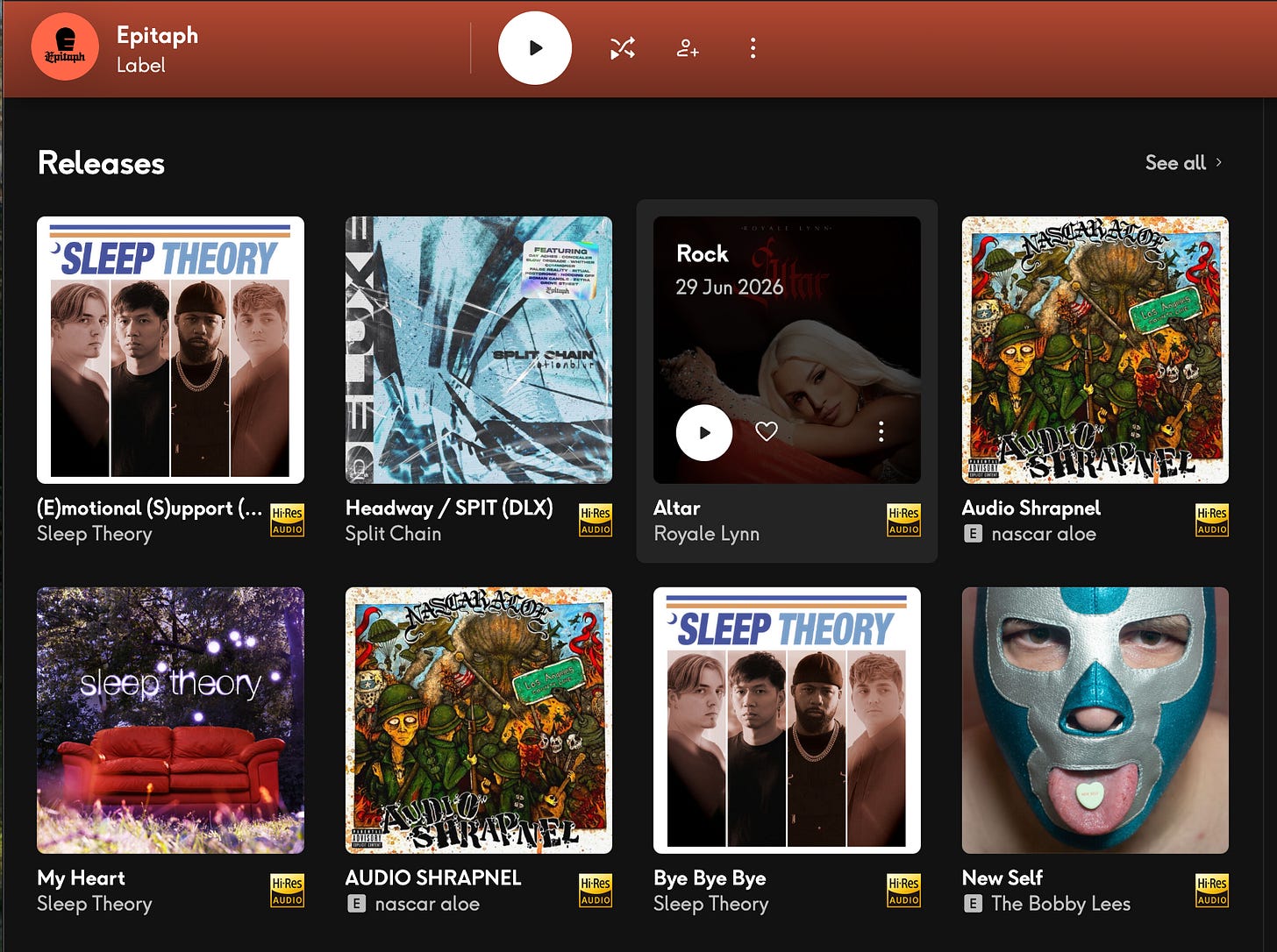
Task: Open the Bye Bye Bye cover art
Action: tap(787, 721)
